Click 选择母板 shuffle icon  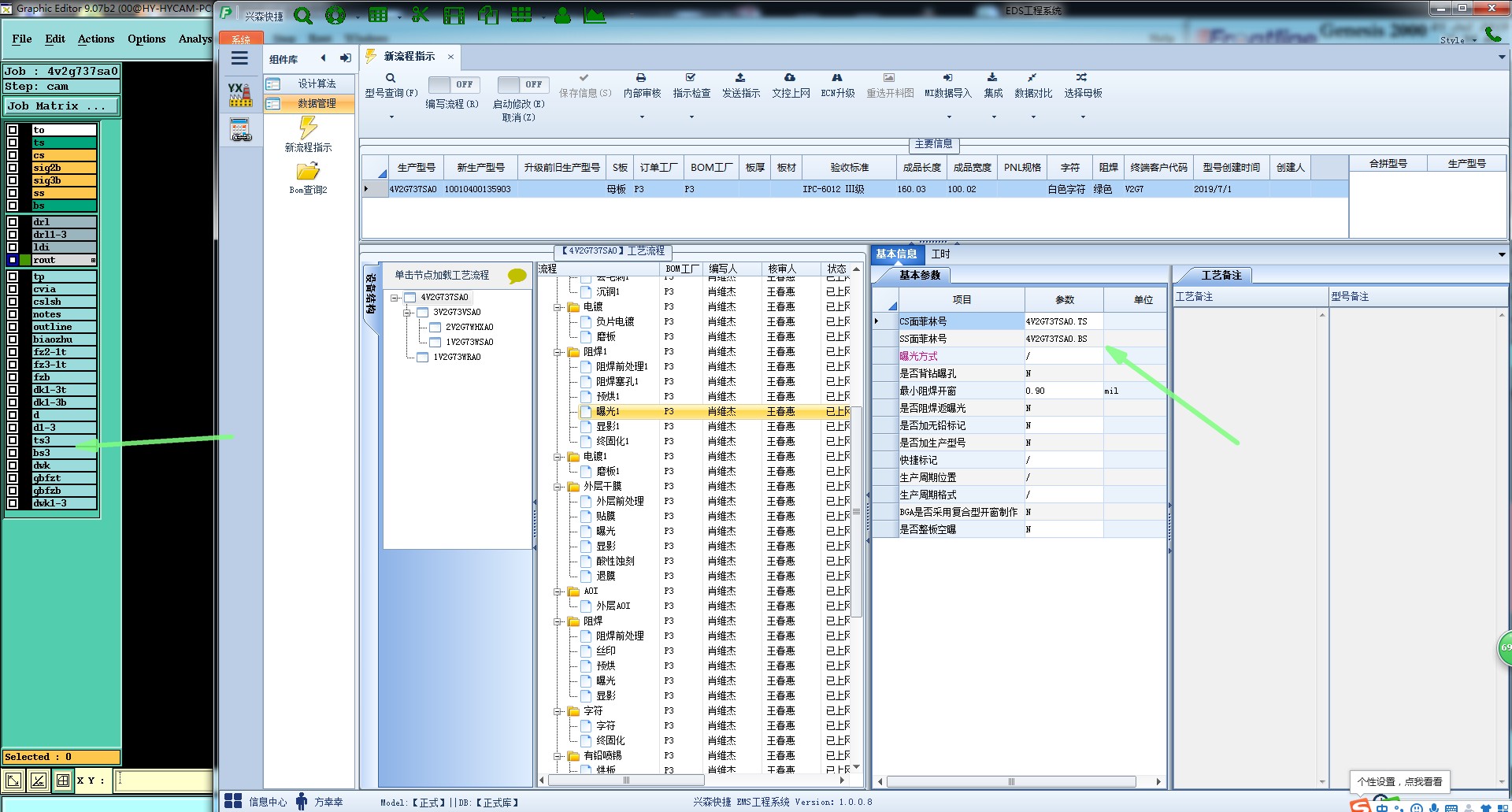1082,78
